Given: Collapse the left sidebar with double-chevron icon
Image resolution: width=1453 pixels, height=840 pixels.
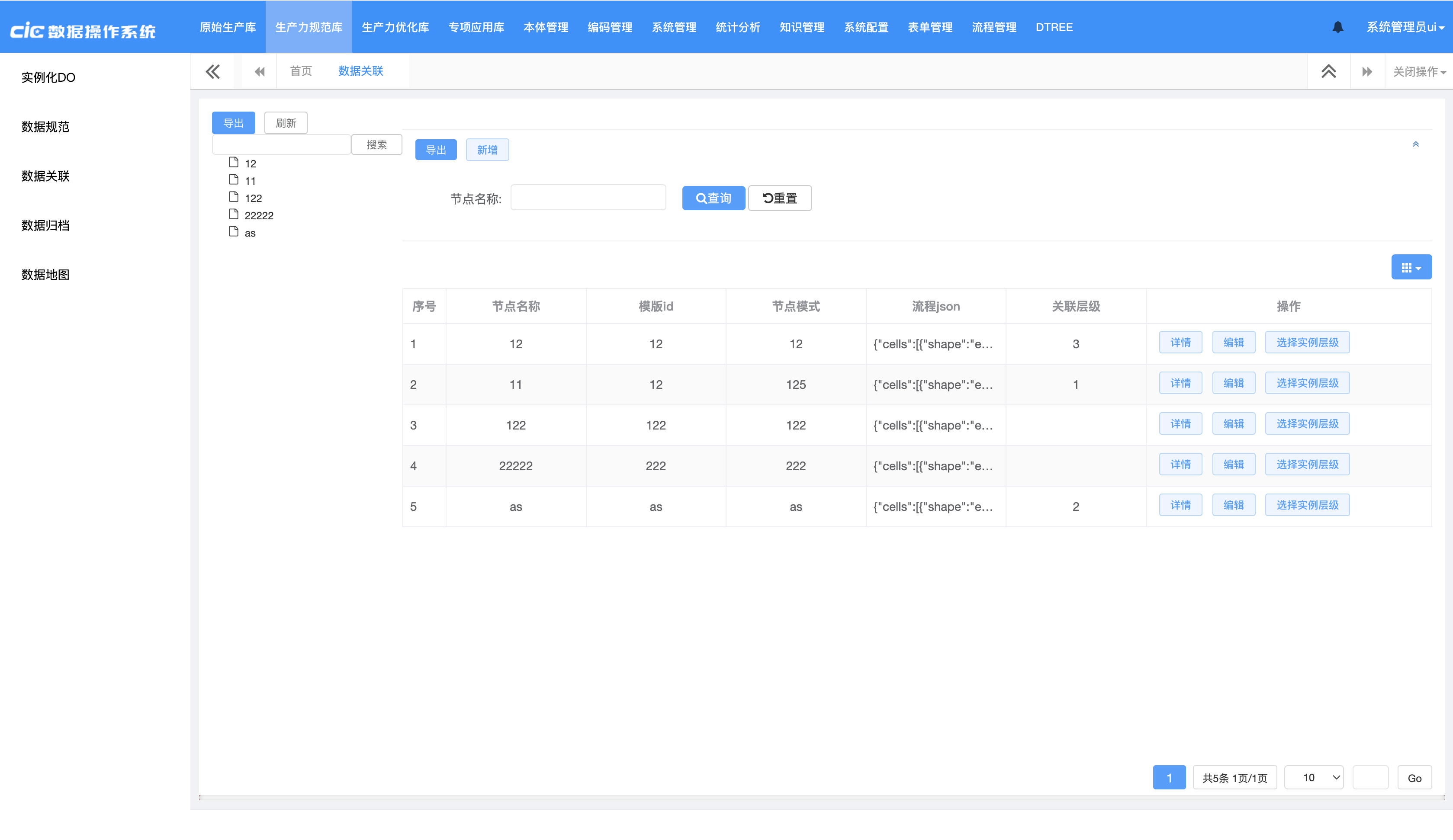Looking at the screenshot, I should point(213,71).
